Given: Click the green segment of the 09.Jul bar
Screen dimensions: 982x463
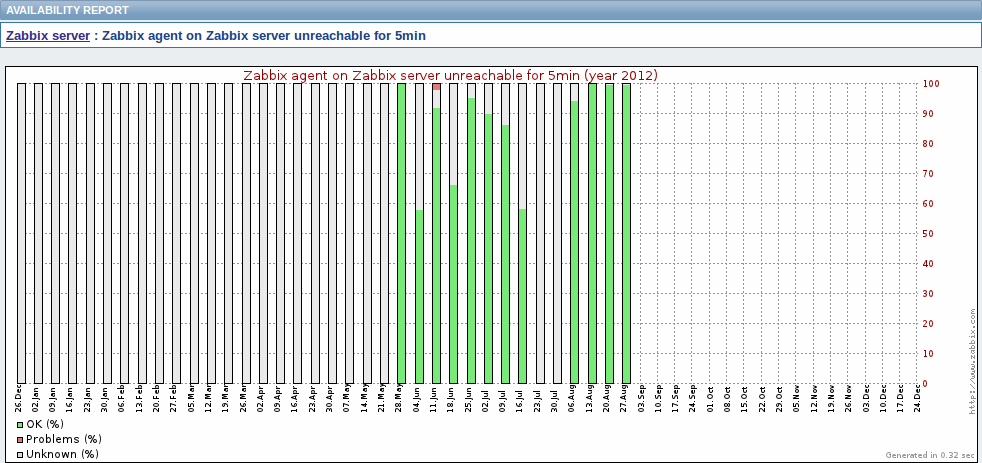Looking at the screenshot, I should pyautogui.click(x=505, y=254).
